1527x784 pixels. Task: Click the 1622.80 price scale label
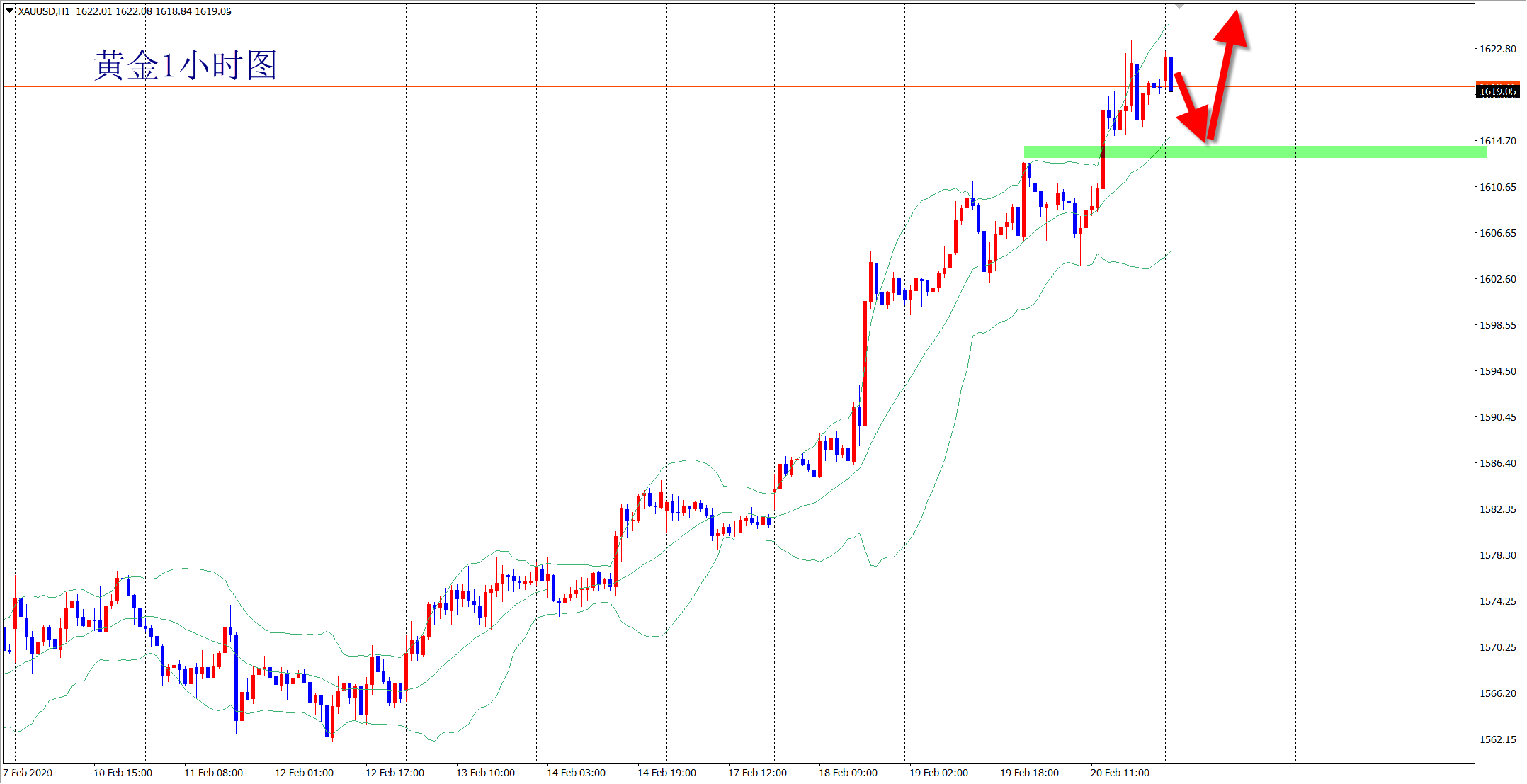point(1497,49)
